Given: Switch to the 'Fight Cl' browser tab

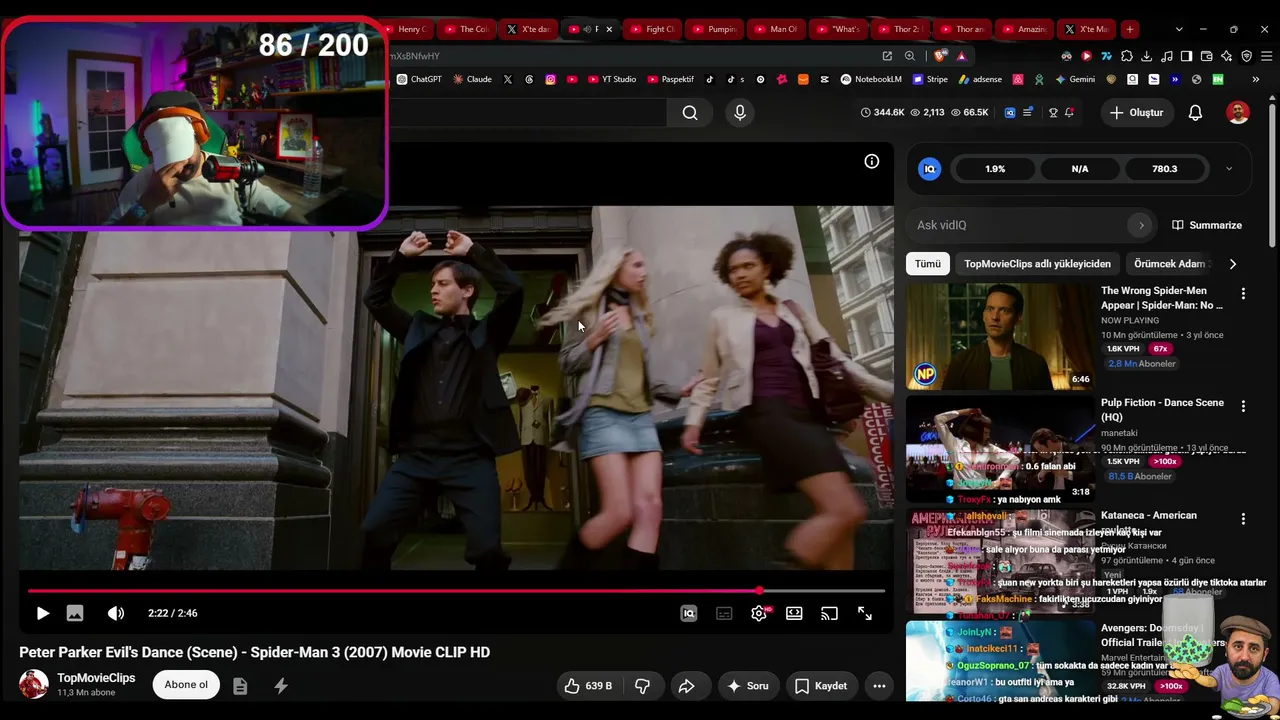Looking at the screenshot, I should click(652, 29).
